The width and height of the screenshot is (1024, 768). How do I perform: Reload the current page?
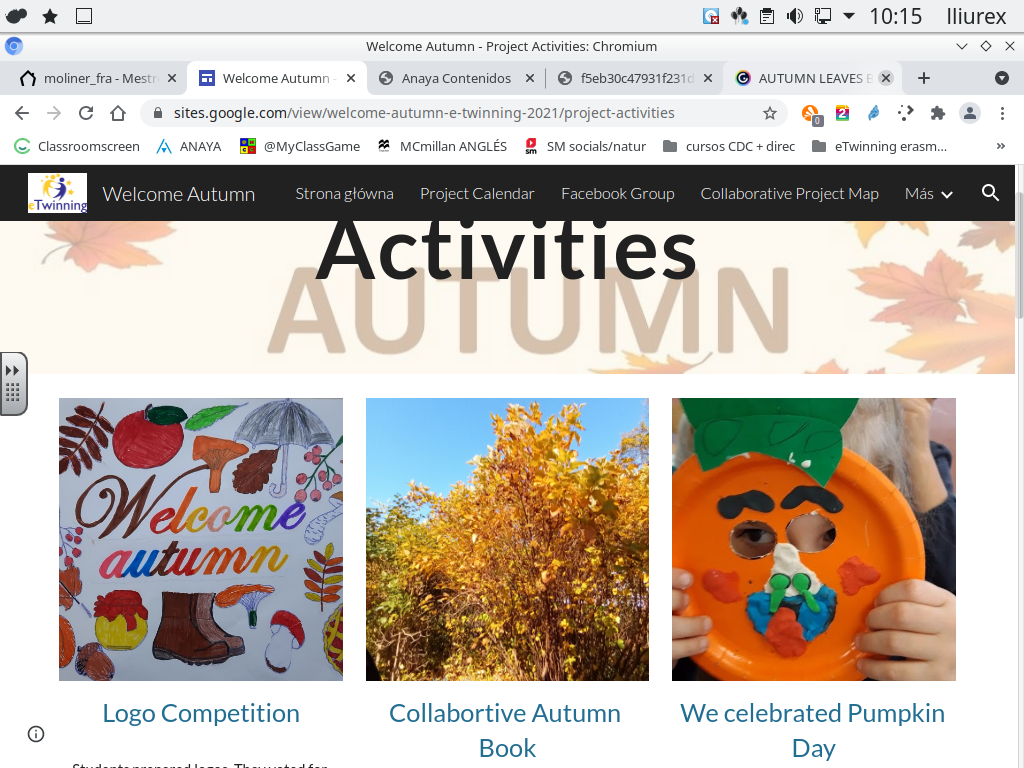coord(86,113)
